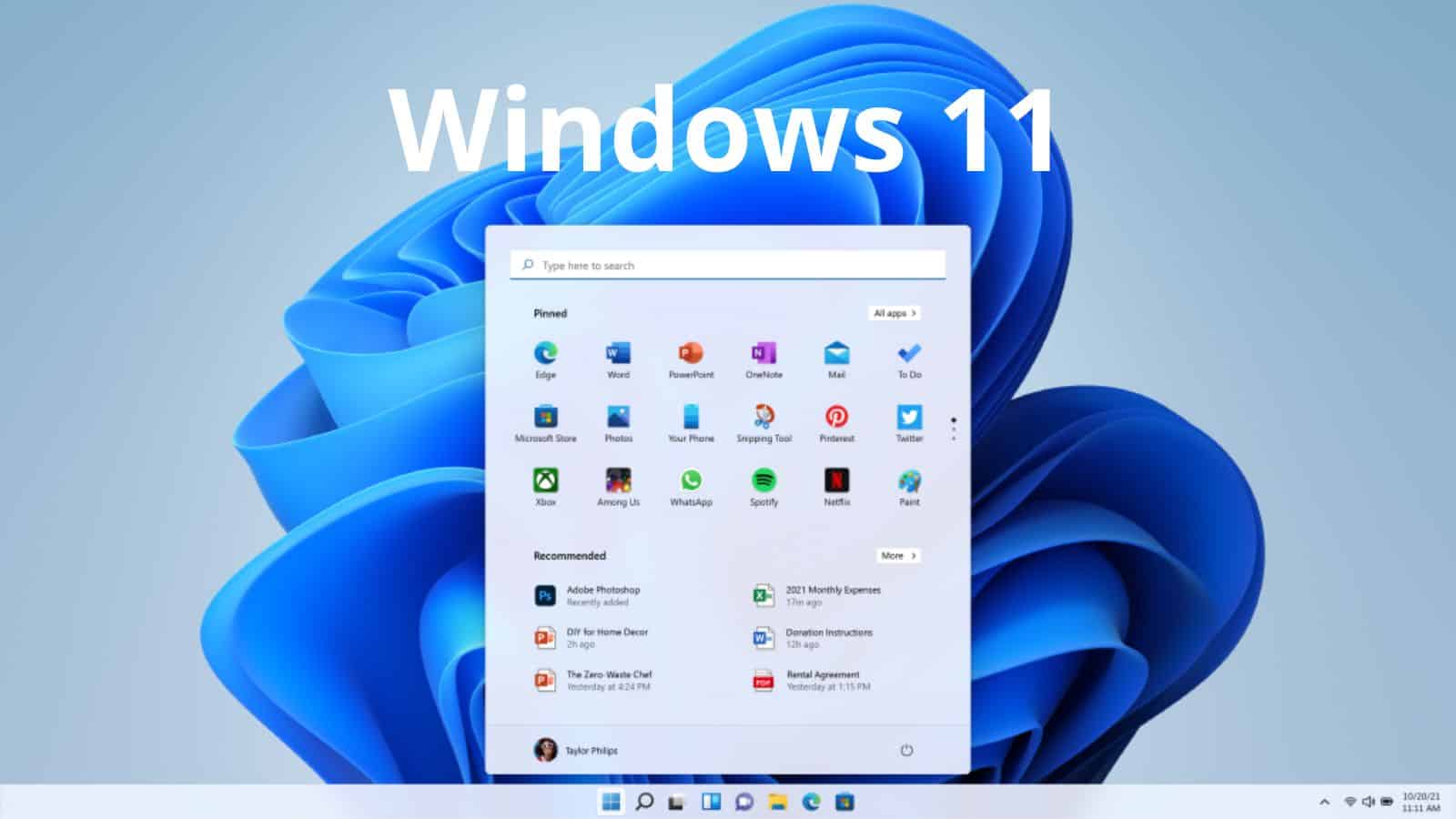Image resolution: width=1456 pixels, height=819 pixels.
Task: Open the Photos app
Action: point(618,423)
